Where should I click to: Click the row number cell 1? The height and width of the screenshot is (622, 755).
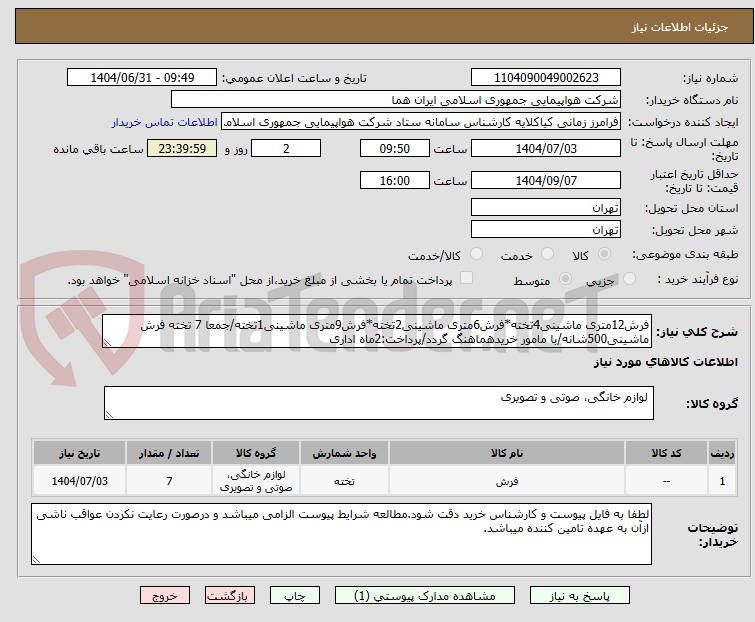[722, 481]
